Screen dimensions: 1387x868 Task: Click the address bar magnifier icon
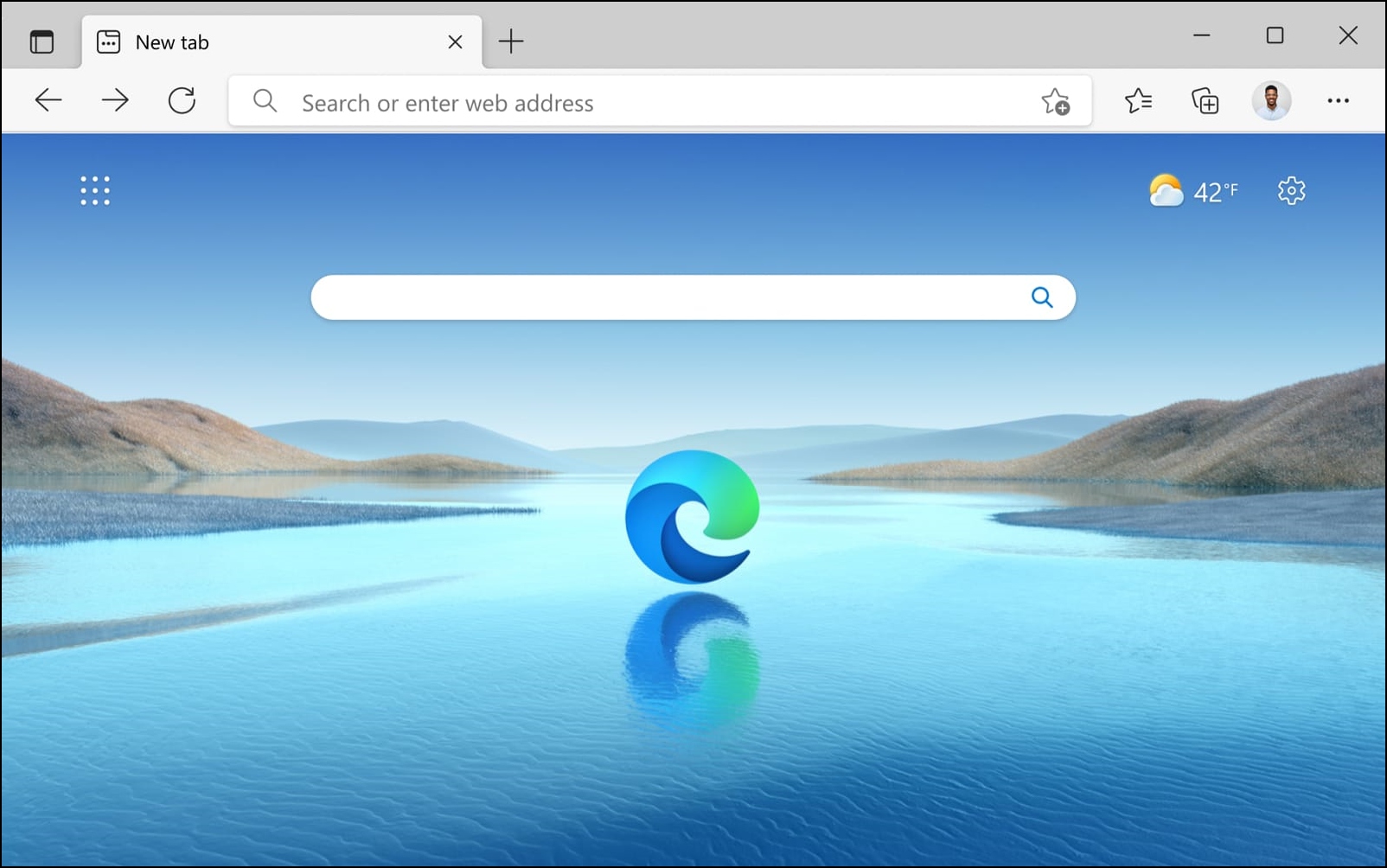[265, 102]
